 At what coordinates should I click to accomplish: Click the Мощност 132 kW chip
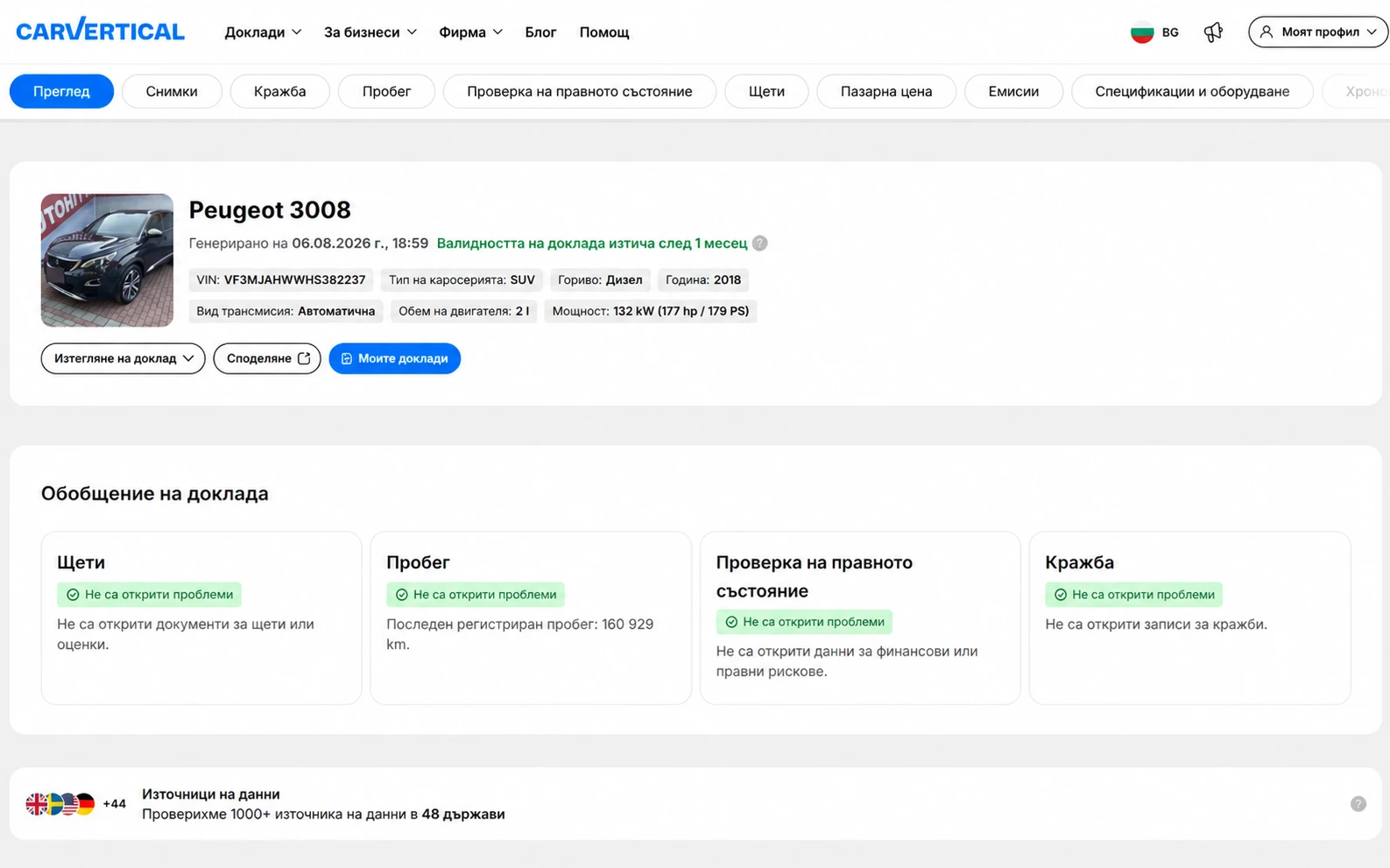pyautogui.click(x=651, y=311)
